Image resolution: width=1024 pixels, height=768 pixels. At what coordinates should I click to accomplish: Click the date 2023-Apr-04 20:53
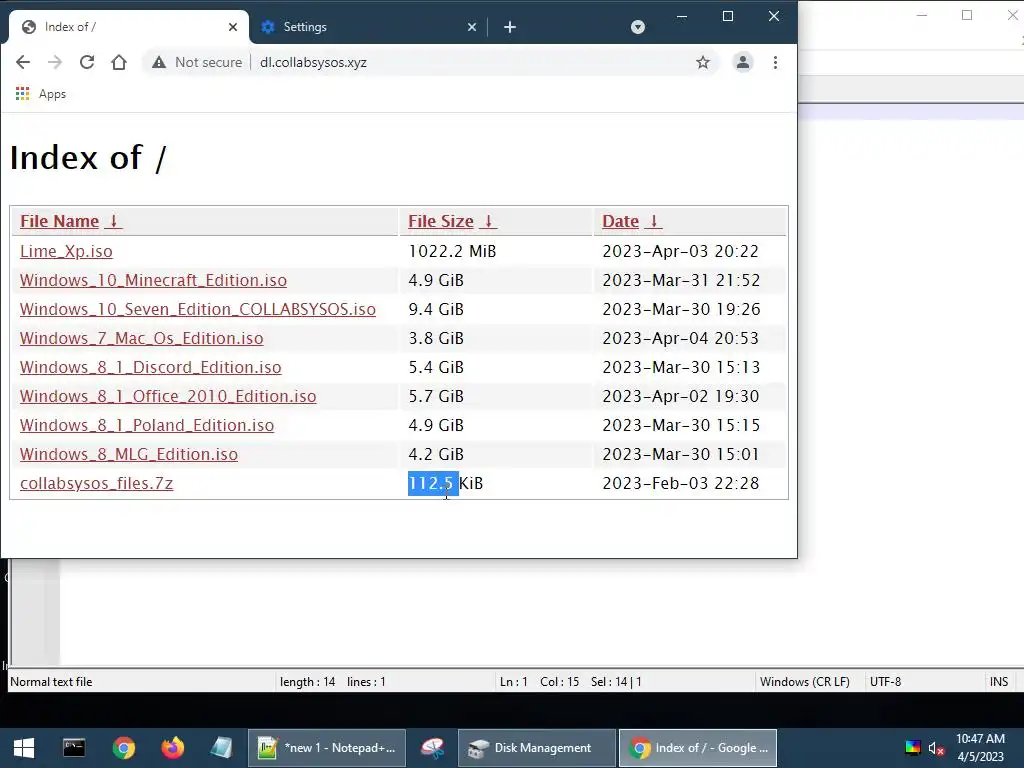[680, 338]
